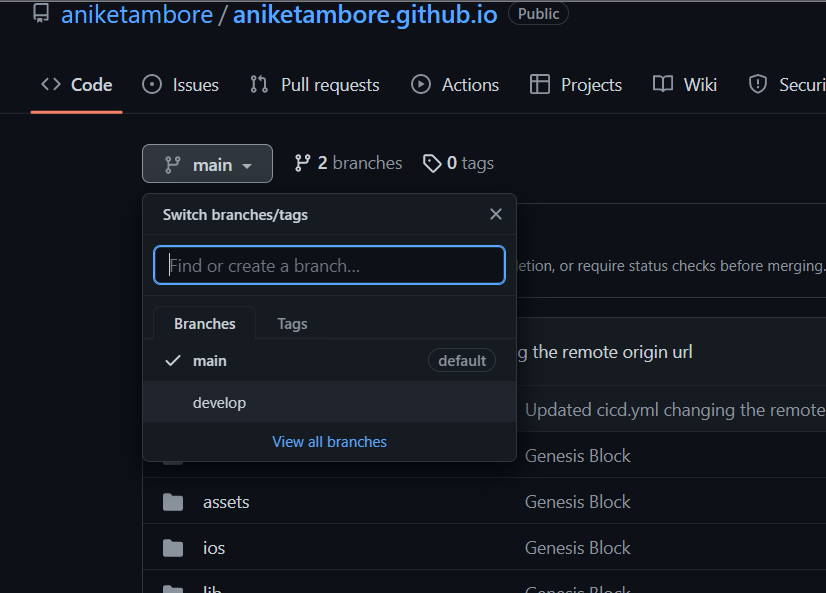
Task: Open the aniketambore.github.io repository link
Action: tap(365, 14)
